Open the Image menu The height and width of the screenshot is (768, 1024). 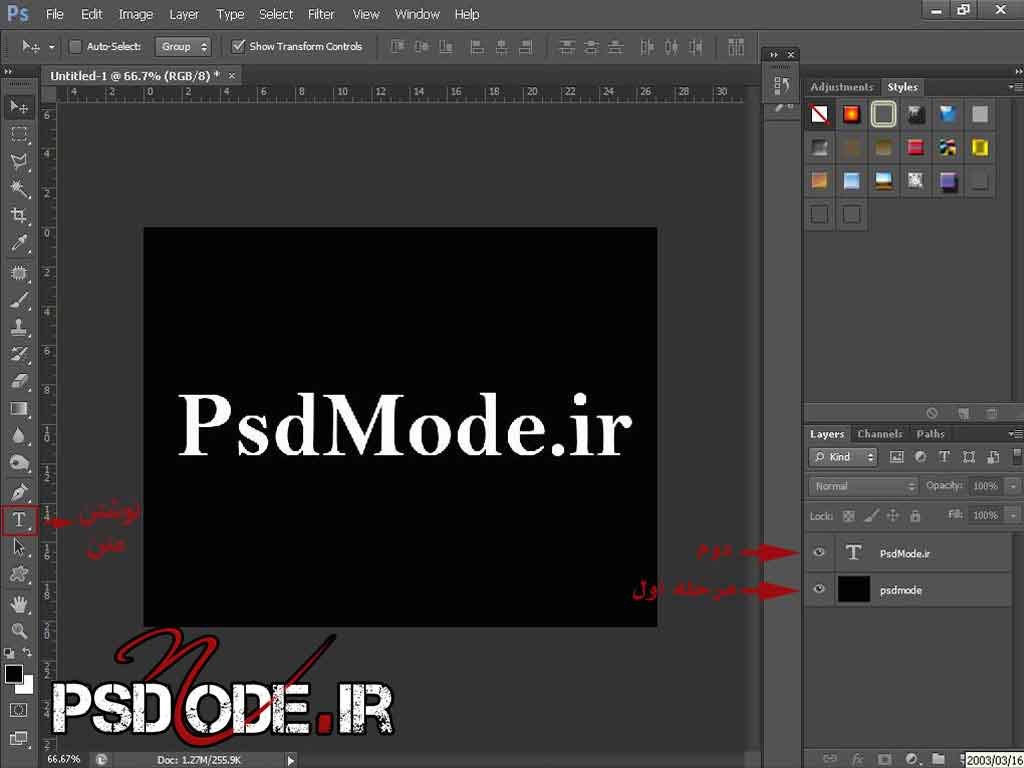pos(136,14)
